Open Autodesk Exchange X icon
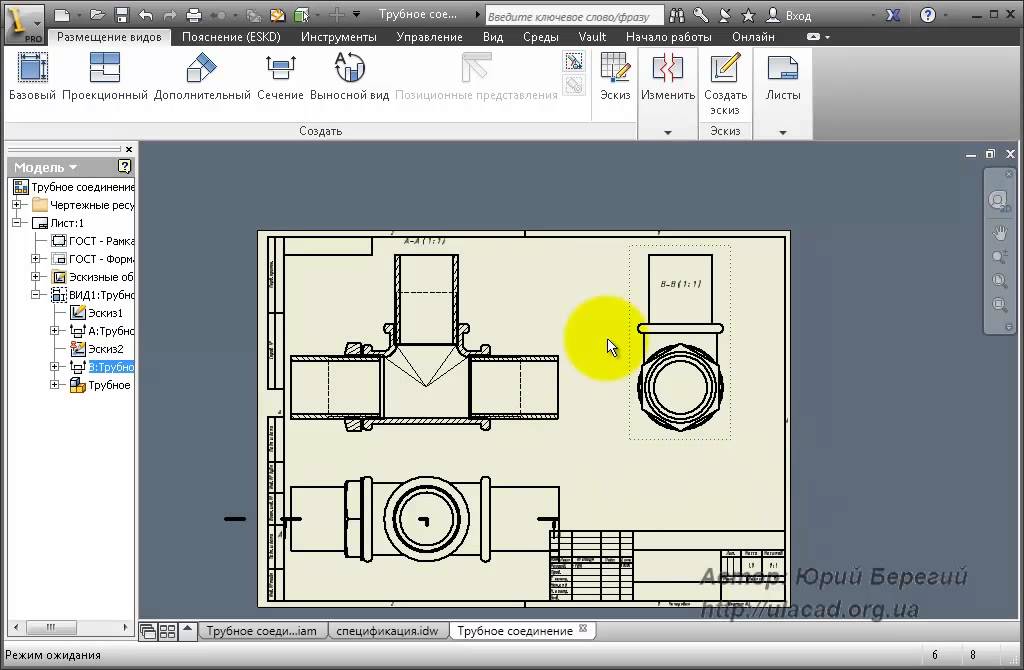Screen dimensions: 1024x670 pyautogui.click(x=893, y=14)
